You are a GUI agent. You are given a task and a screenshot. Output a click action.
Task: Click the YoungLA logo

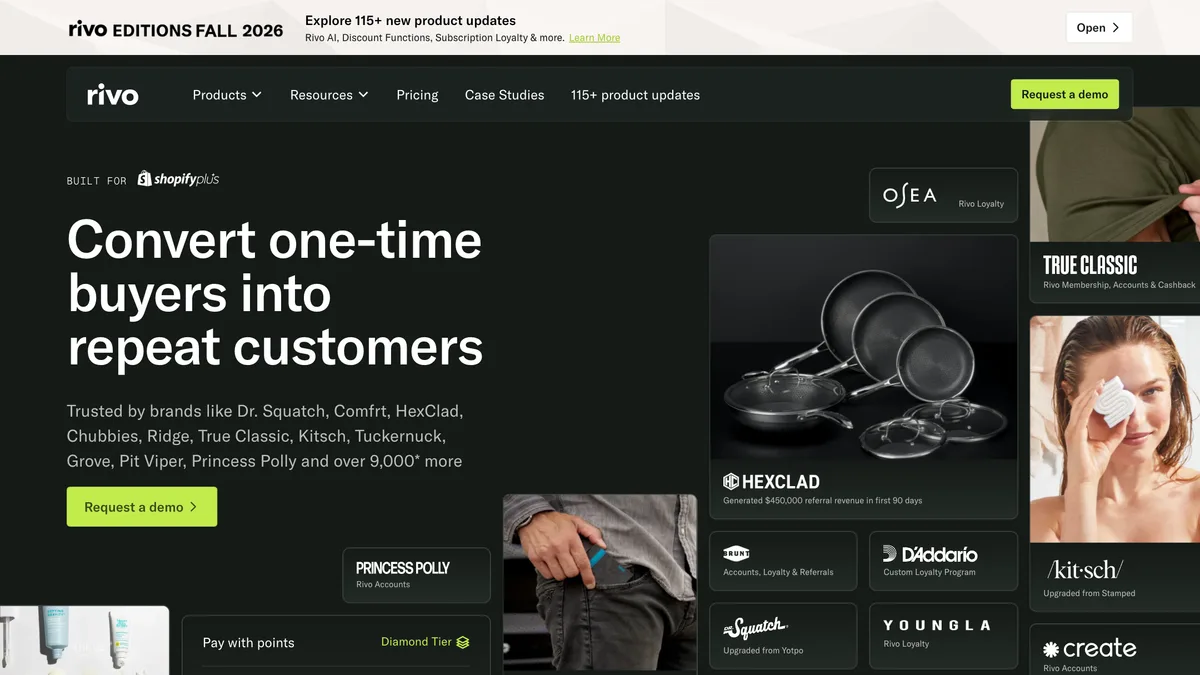937,625
